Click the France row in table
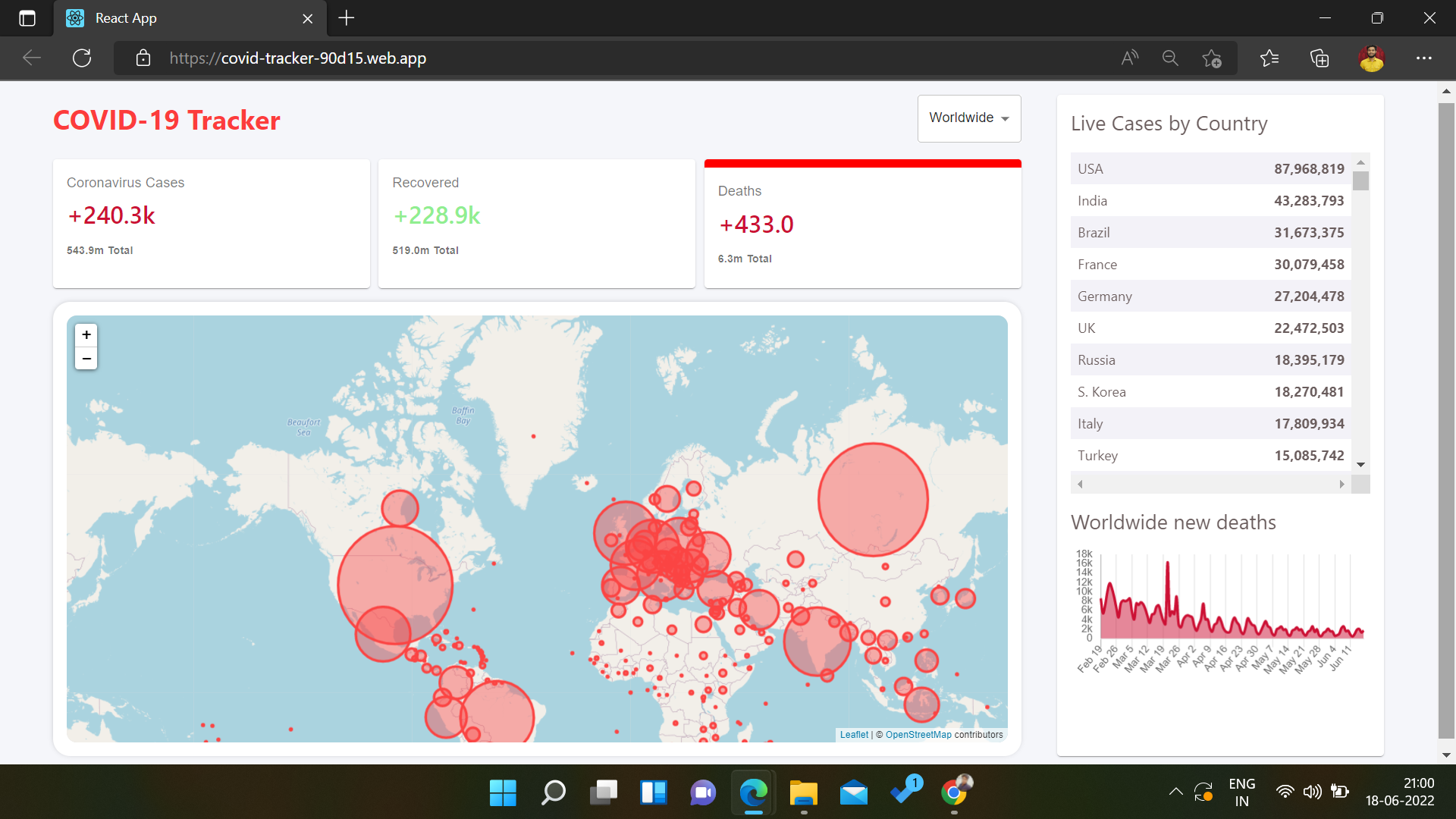The width and height of the screenshot is (1456, 819). [x=1210, y=264]
